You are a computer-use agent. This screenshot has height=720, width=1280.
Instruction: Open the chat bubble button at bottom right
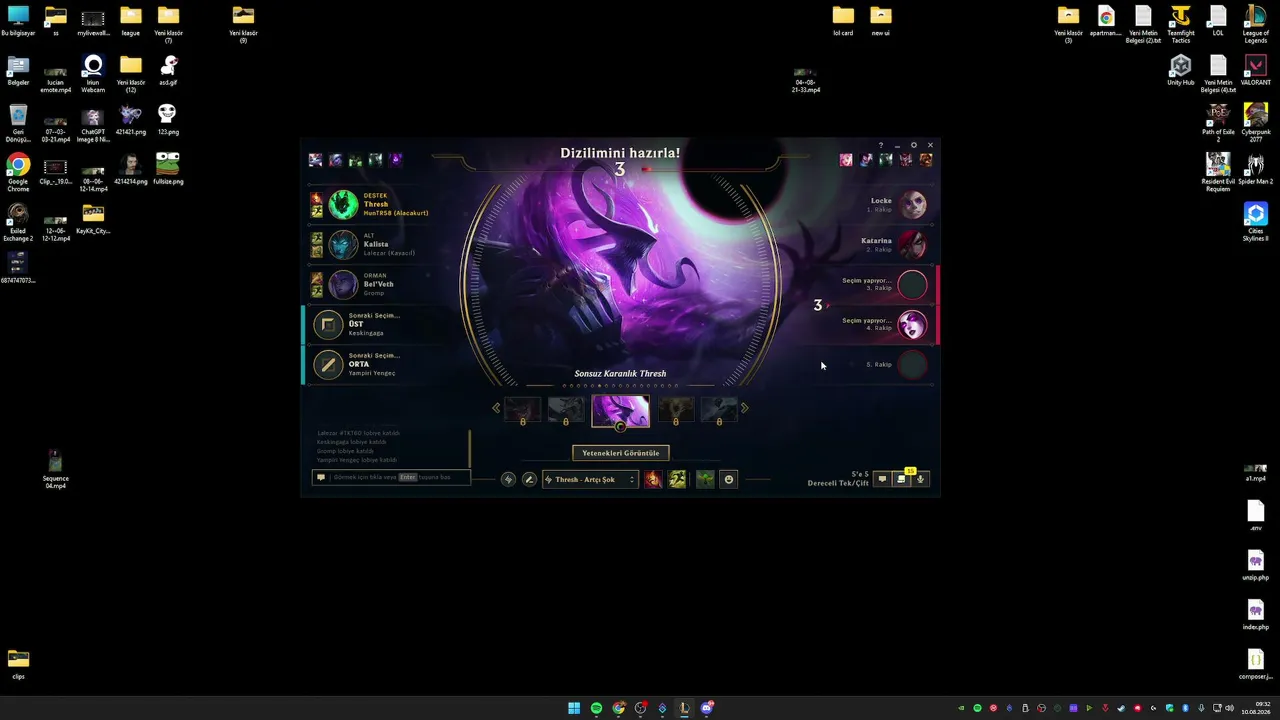pyautogui.click(x=882, y=479)
